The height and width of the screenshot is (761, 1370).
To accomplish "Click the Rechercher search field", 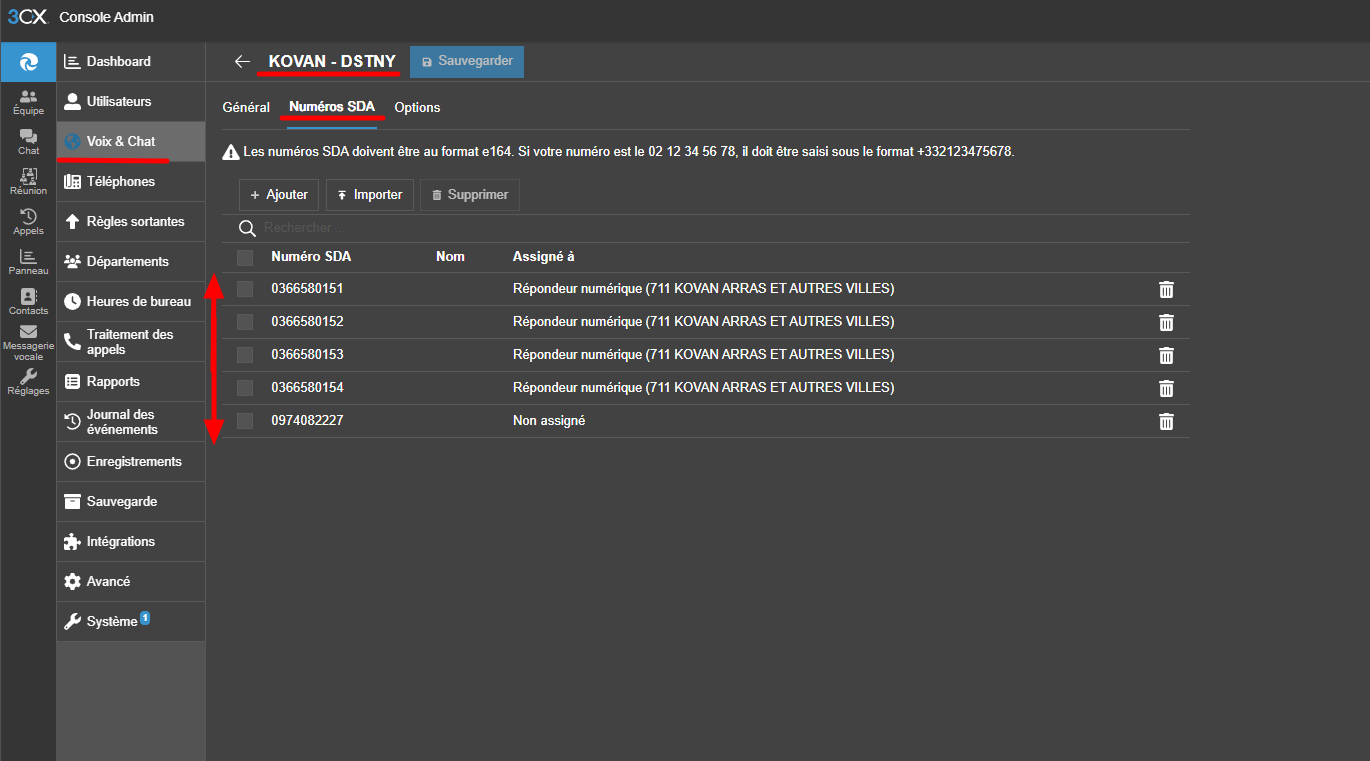I will (724, 229).
